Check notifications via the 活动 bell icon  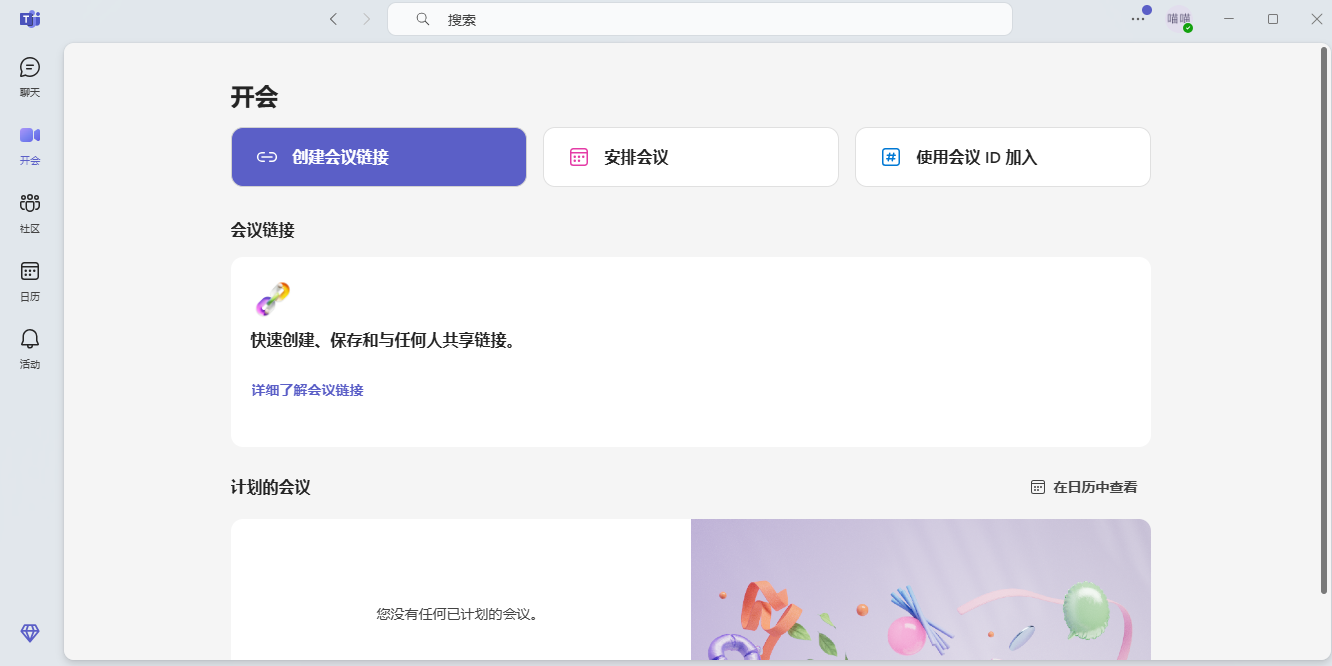click(x=29, y=347)
